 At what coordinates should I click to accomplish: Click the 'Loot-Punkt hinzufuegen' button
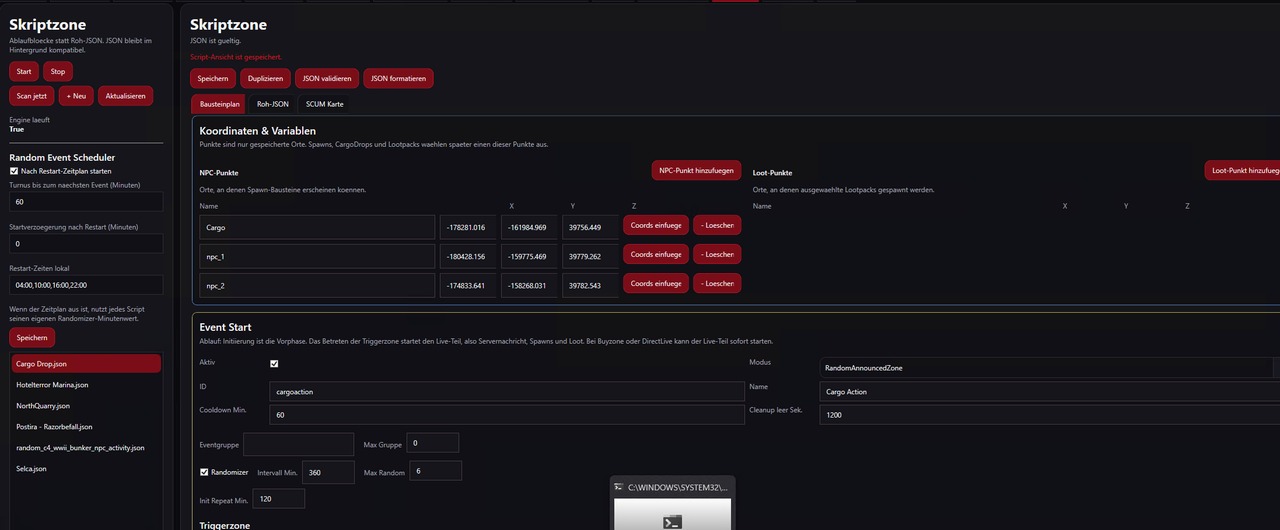[x=1242, y=171]
